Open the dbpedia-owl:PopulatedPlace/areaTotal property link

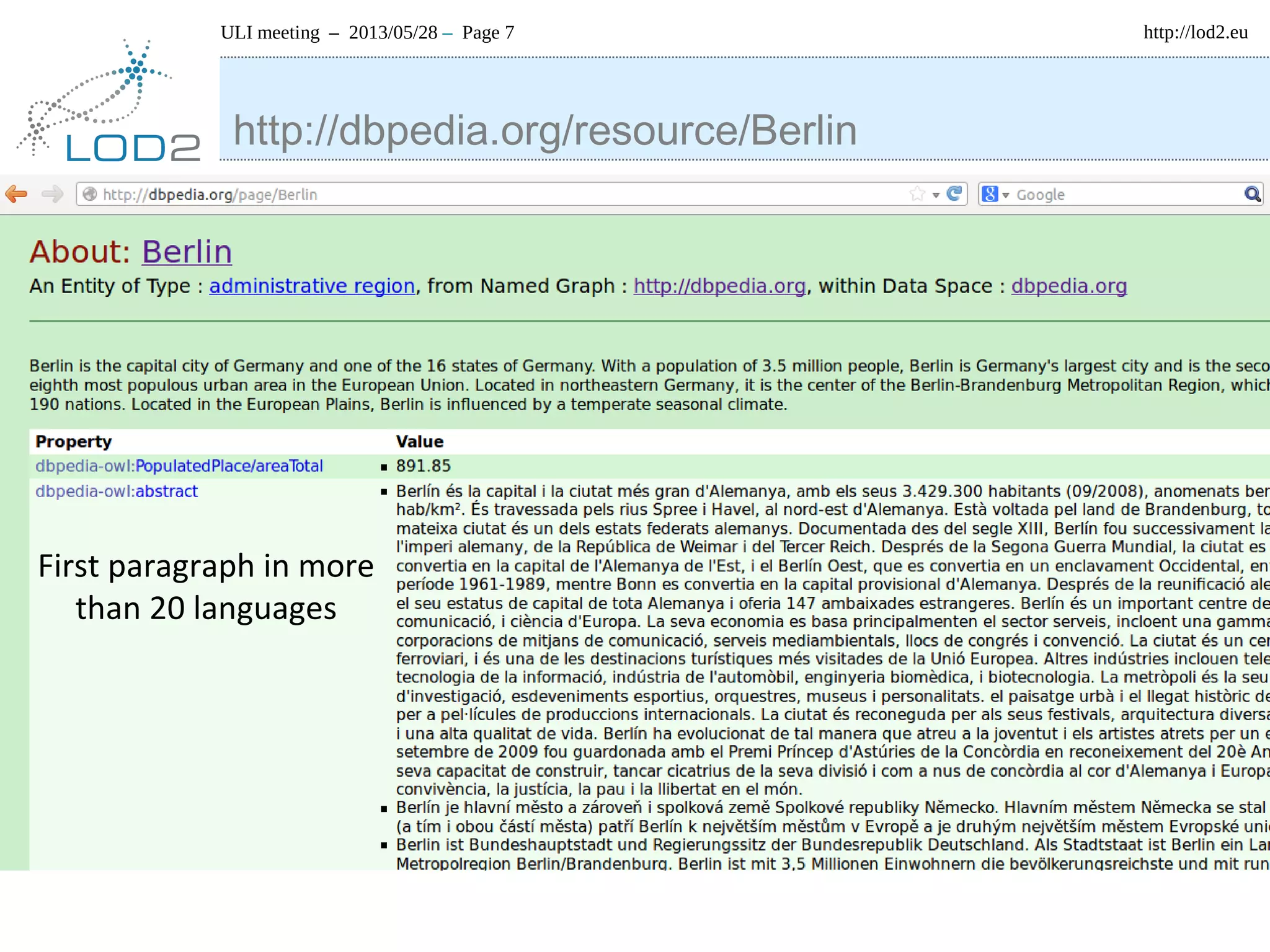(x=179, y=466)
